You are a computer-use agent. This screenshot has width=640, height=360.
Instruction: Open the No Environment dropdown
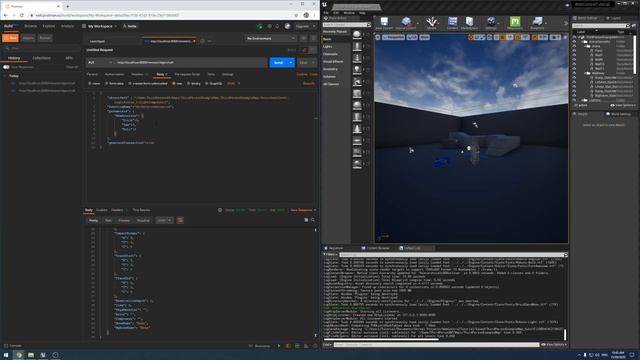[271, 38]
